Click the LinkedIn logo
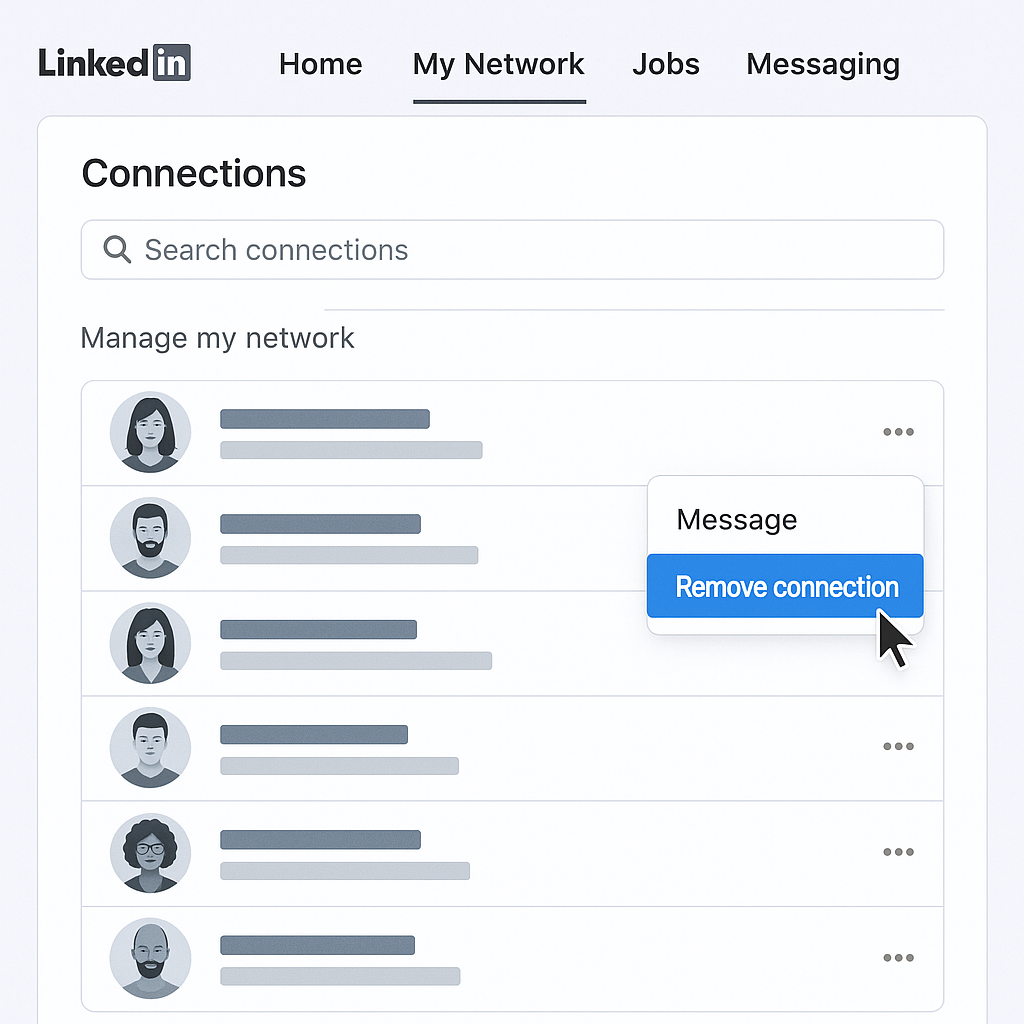 [114, 63]
